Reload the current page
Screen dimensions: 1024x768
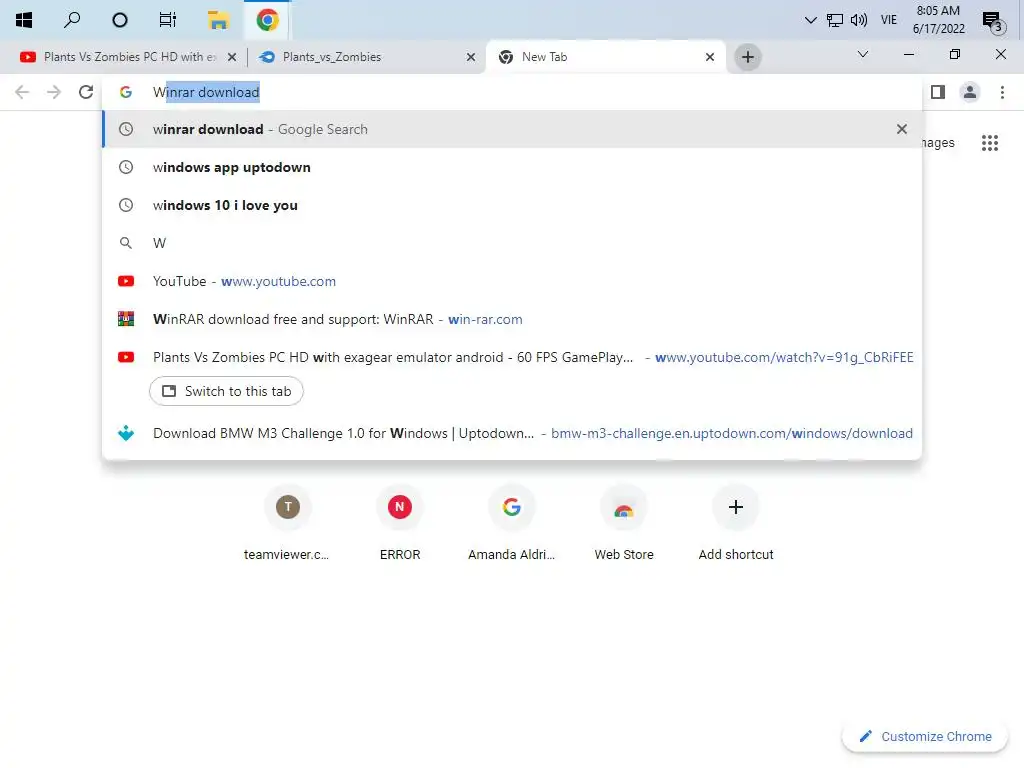tap(86, 92)
